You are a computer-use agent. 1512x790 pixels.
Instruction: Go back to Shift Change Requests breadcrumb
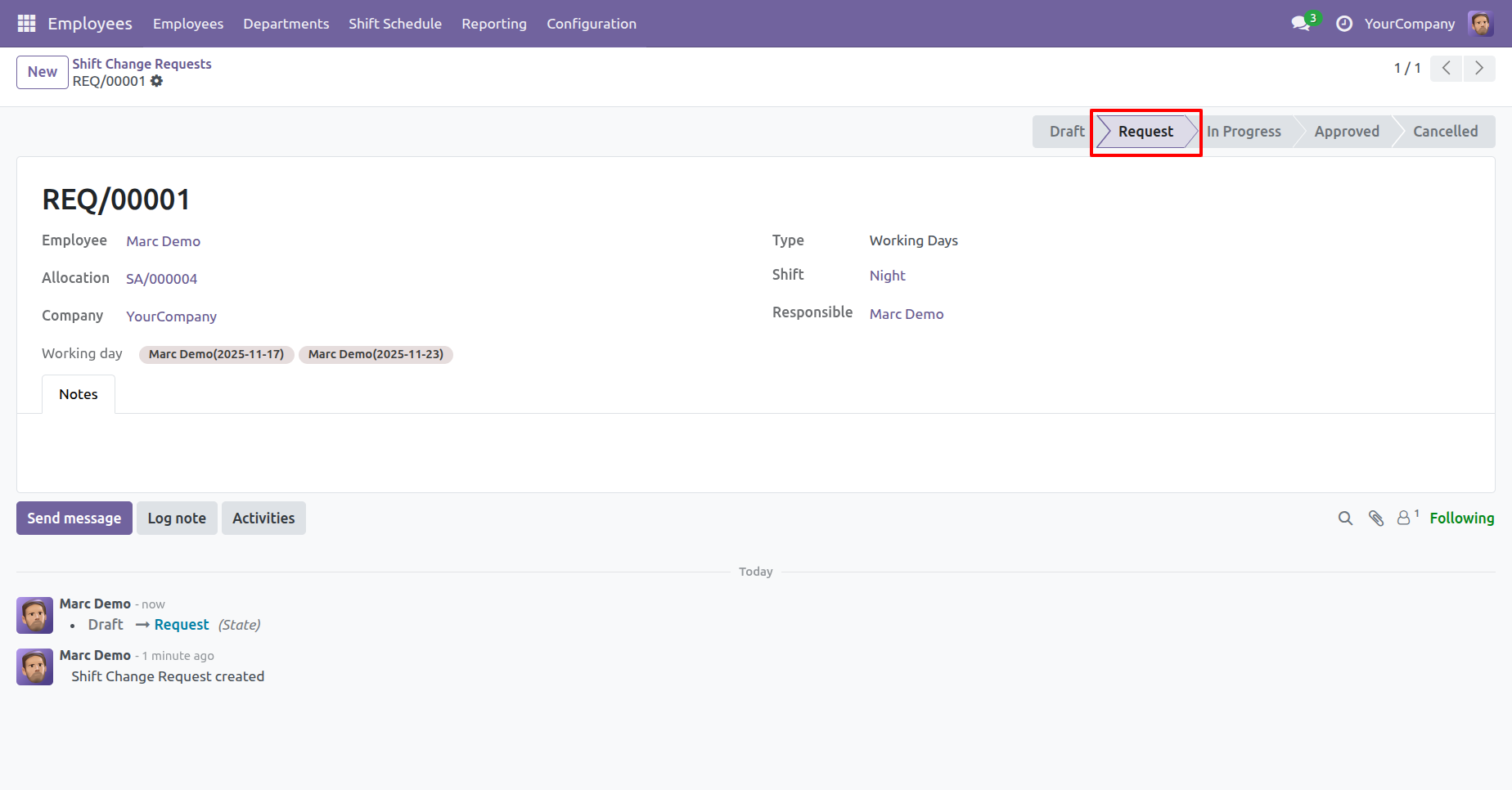coord(142,64)
